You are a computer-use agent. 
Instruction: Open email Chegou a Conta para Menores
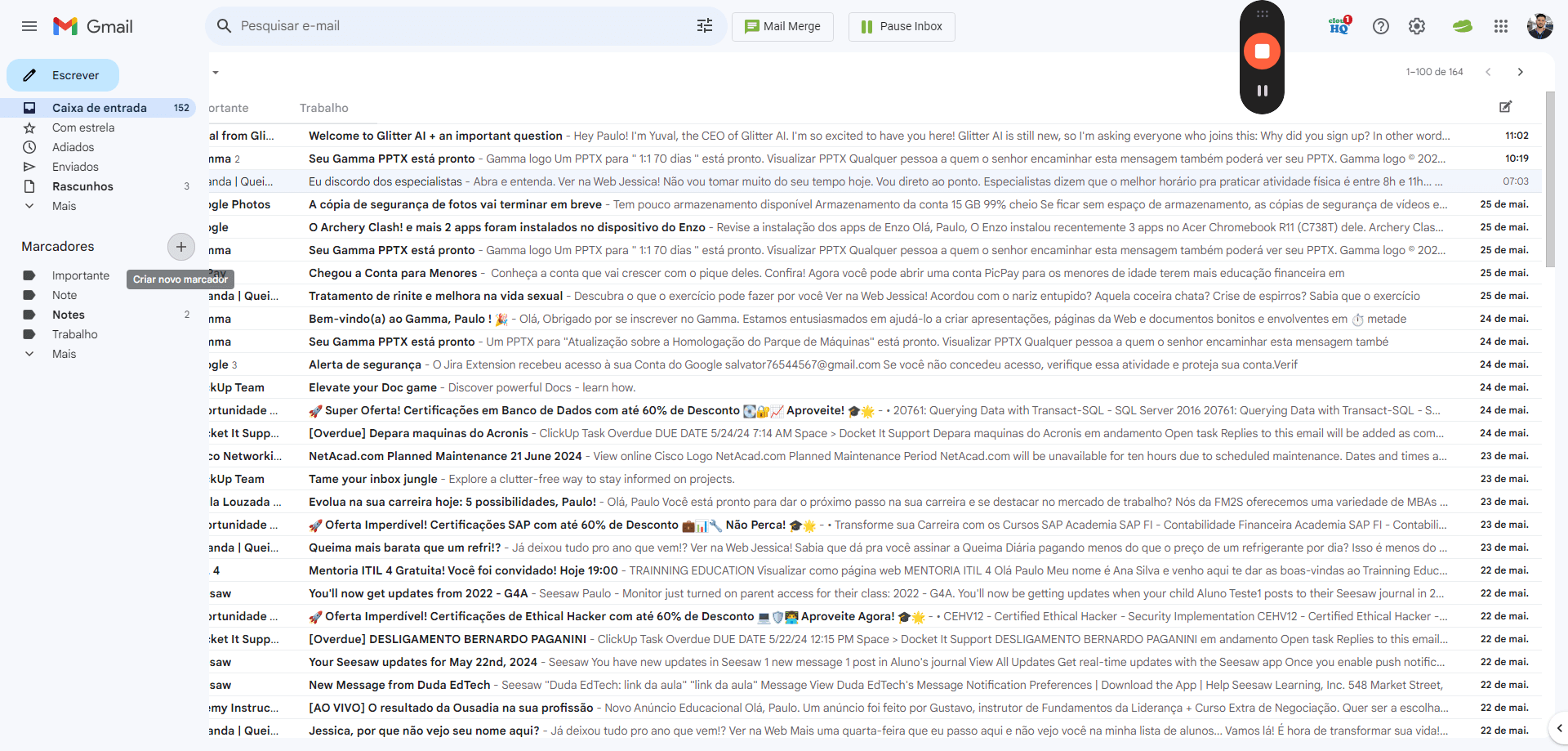click(875, 273)
